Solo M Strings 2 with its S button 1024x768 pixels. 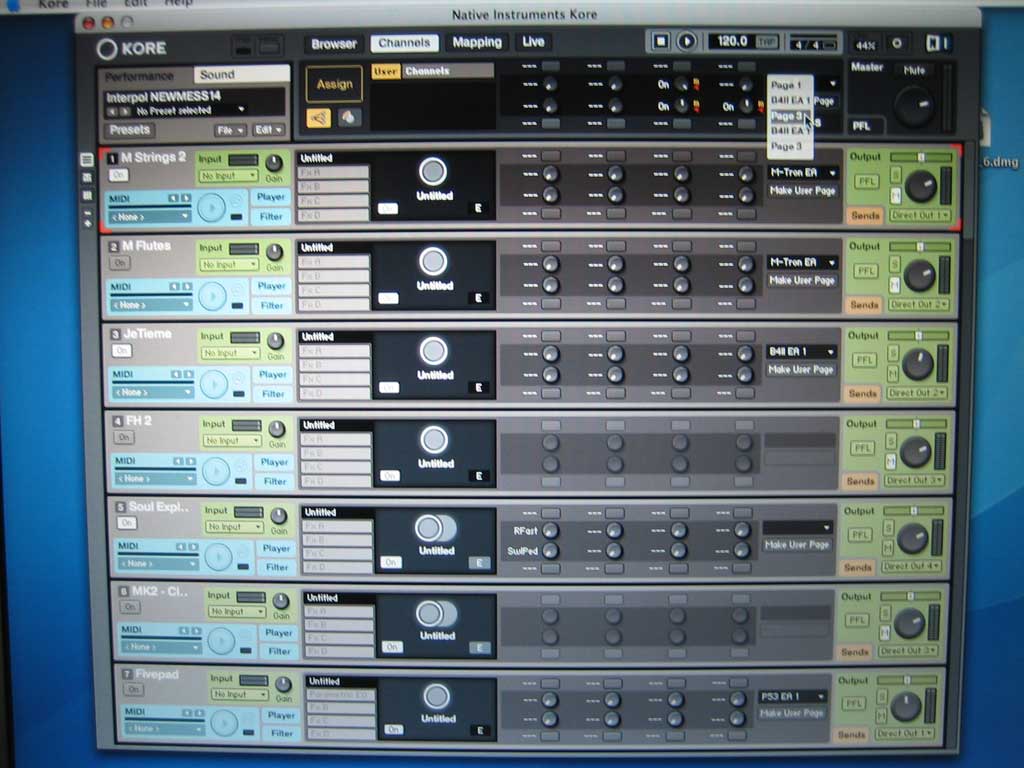coord(896,174)
